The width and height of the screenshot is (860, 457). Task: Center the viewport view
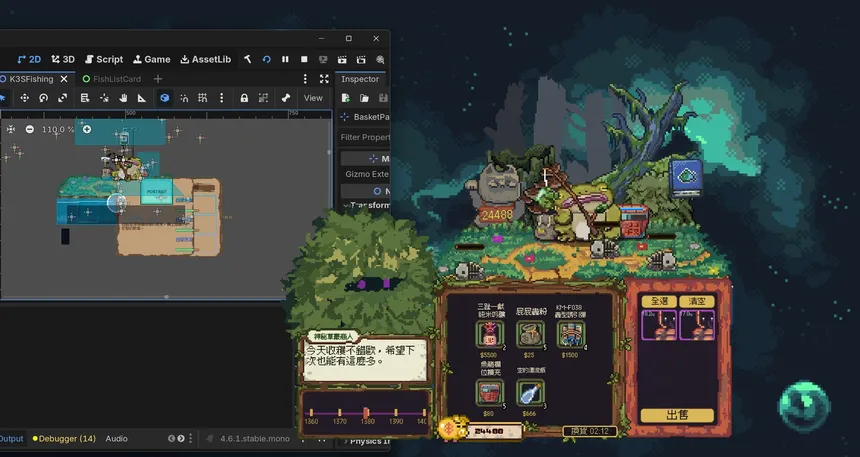[11, 129]
